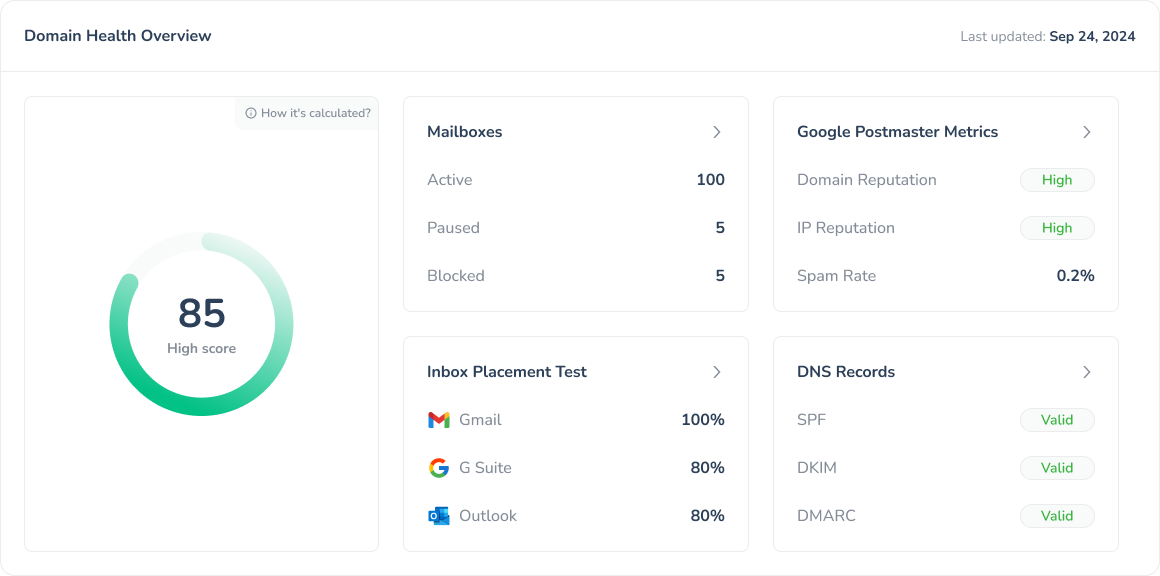The height and width of the screenshot is (576, 1160).
Task: Click the Spam Rate 0.2% value
Action: click(1075, 276)
